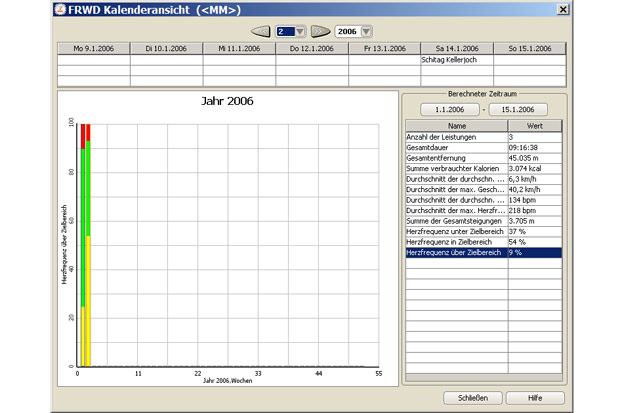Select the Gesamtdauer row
This screenshot has height=413, width=620.
[456, 146]
